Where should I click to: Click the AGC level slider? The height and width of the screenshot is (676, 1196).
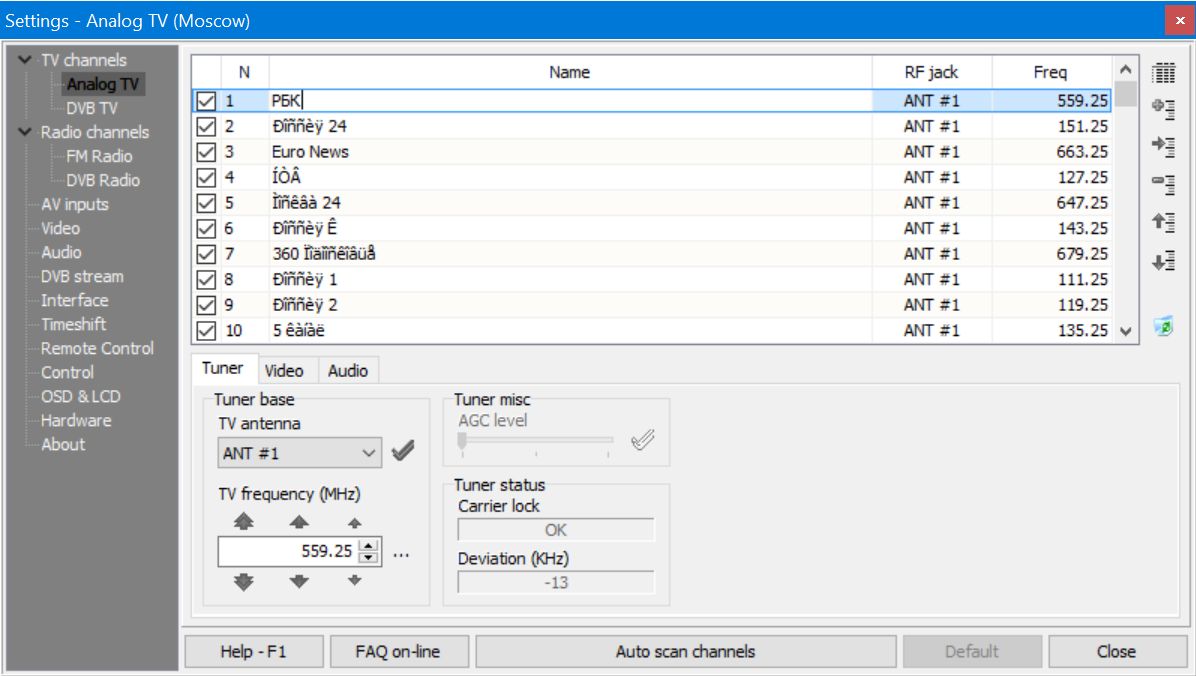tap(535, 440)
